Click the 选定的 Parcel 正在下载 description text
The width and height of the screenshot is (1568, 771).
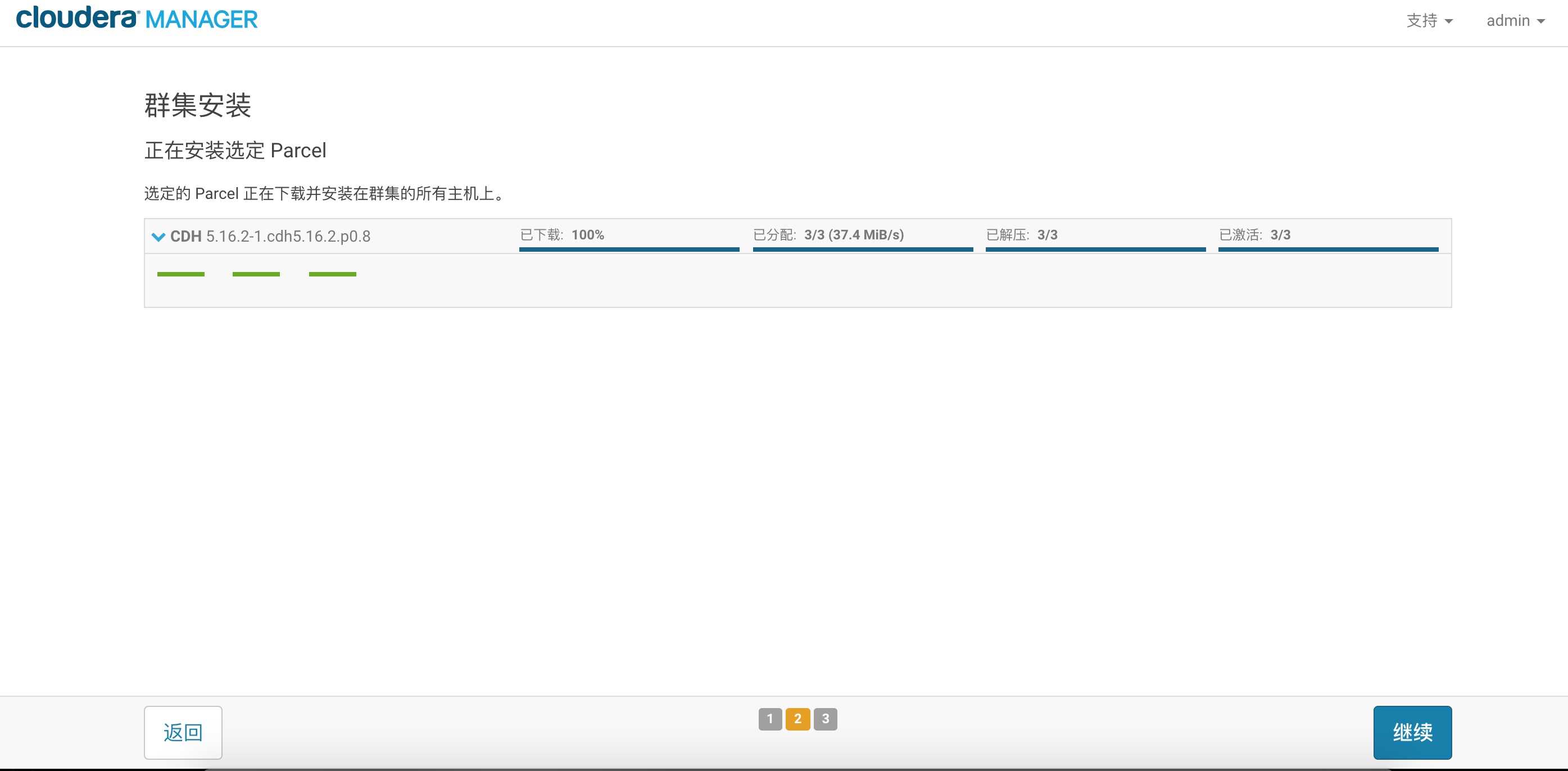(325, 193)
